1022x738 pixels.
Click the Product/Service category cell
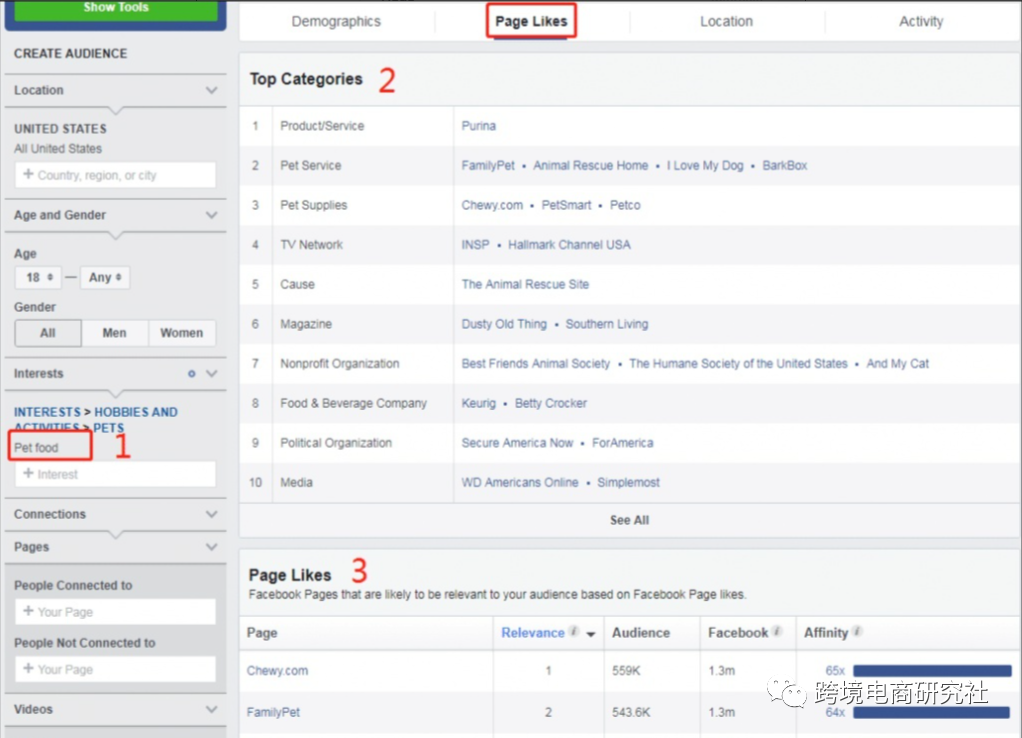tap(322, 126)
